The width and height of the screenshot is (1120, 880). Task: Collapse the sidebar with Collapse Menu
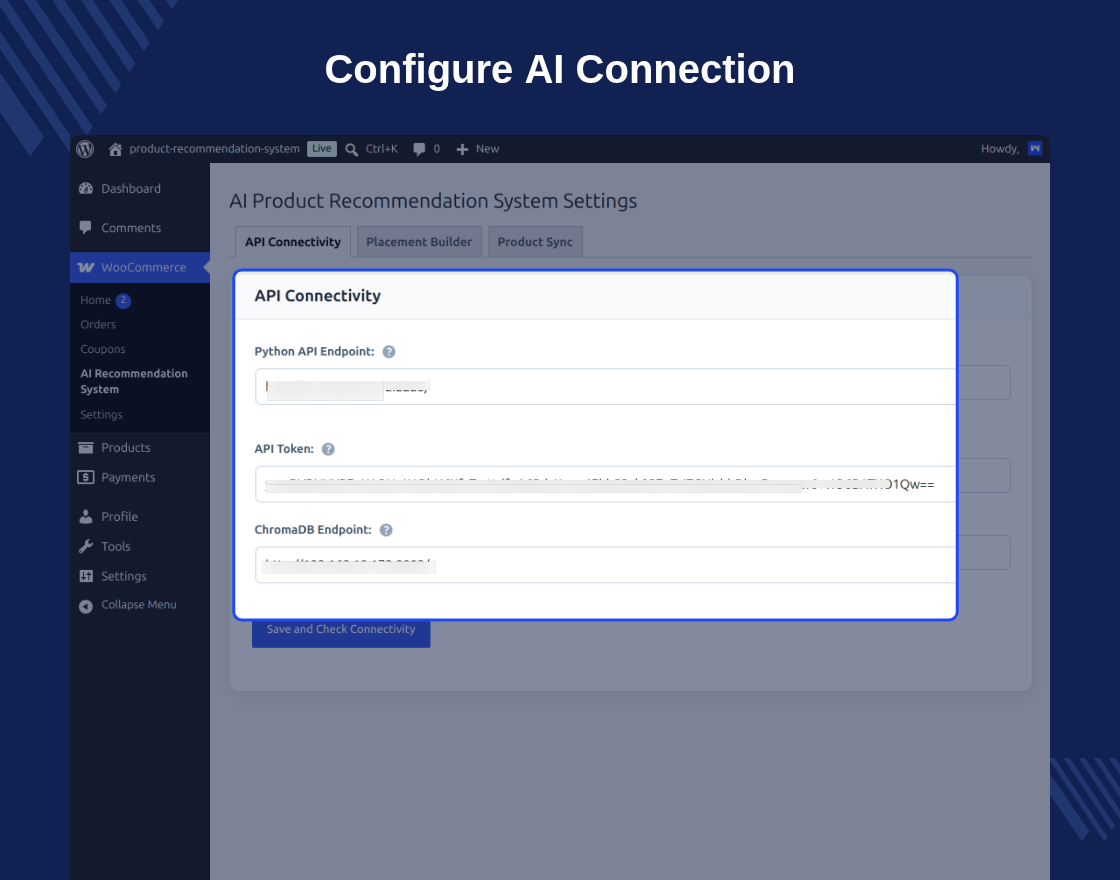(x=139, y=604)
